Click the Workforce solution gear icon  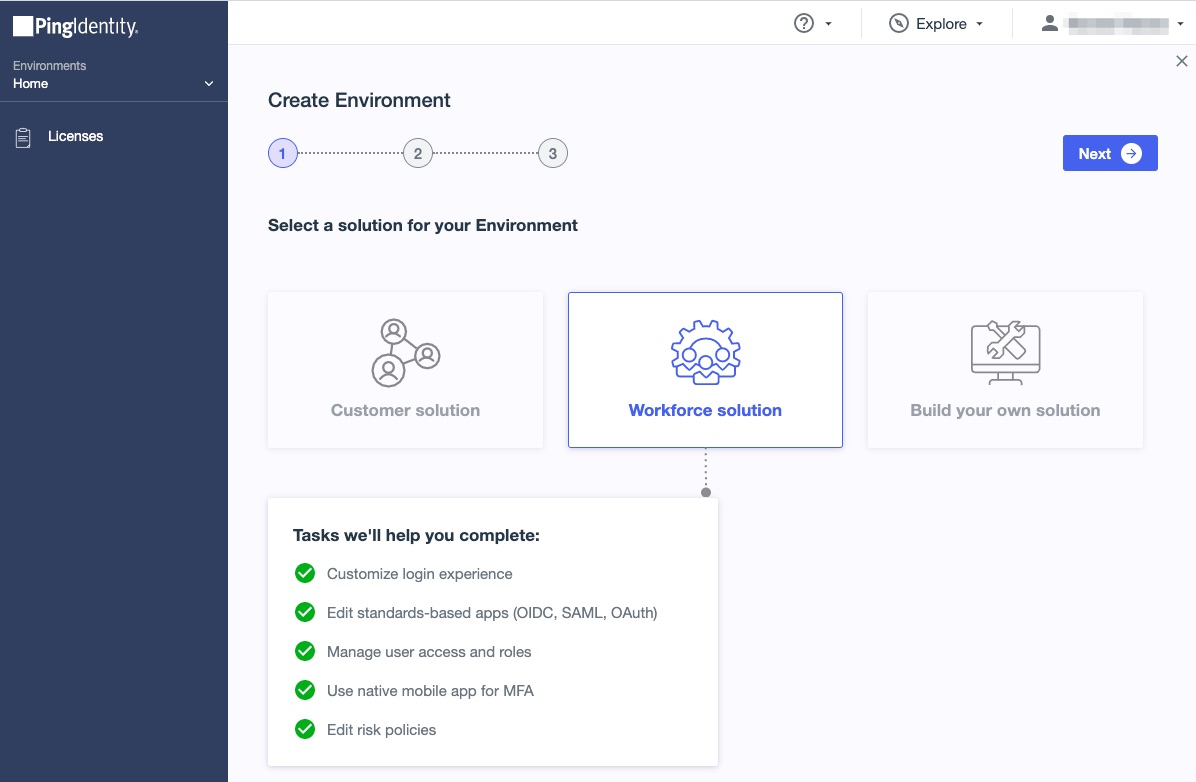(x=705, y=352)
